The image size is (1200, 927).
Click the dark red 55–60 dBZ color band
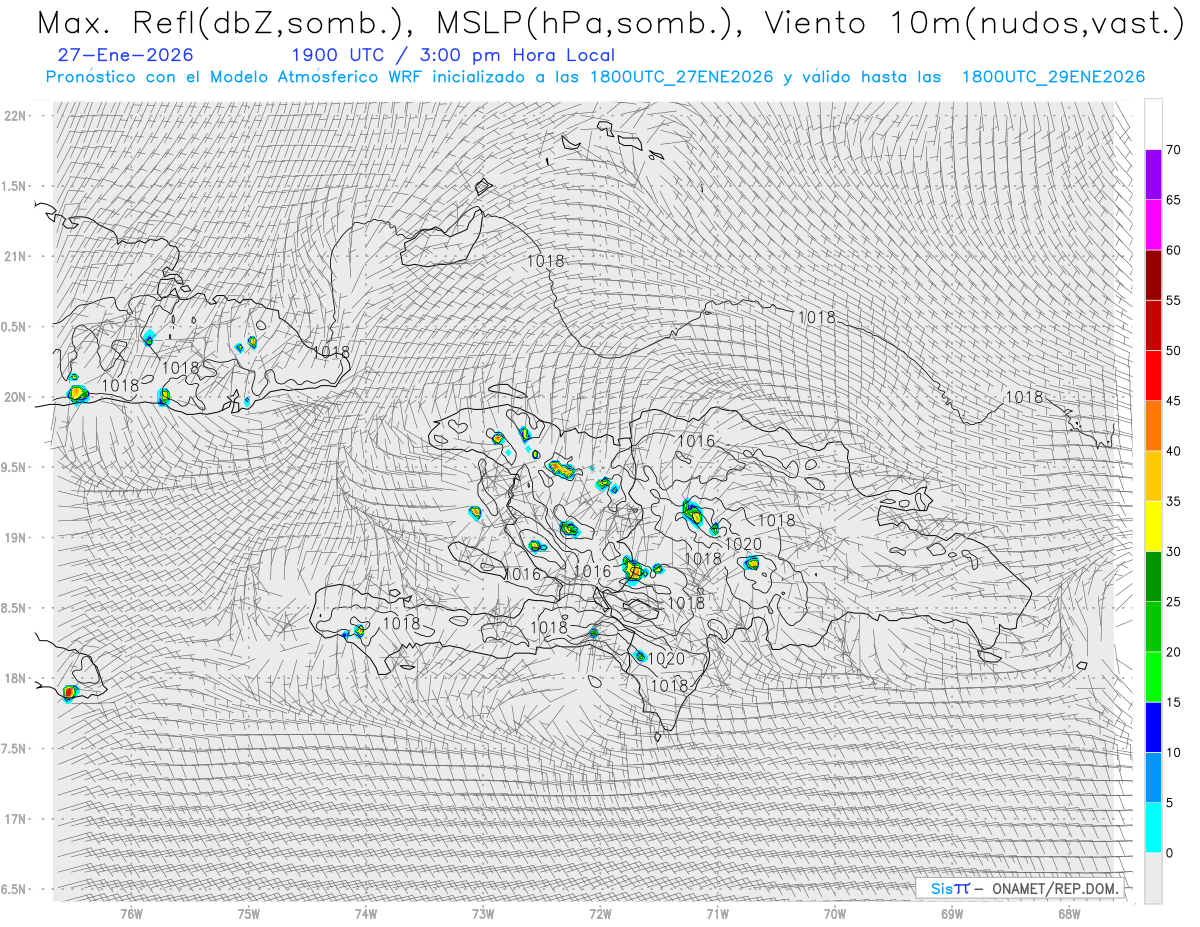coord(1153,275)
